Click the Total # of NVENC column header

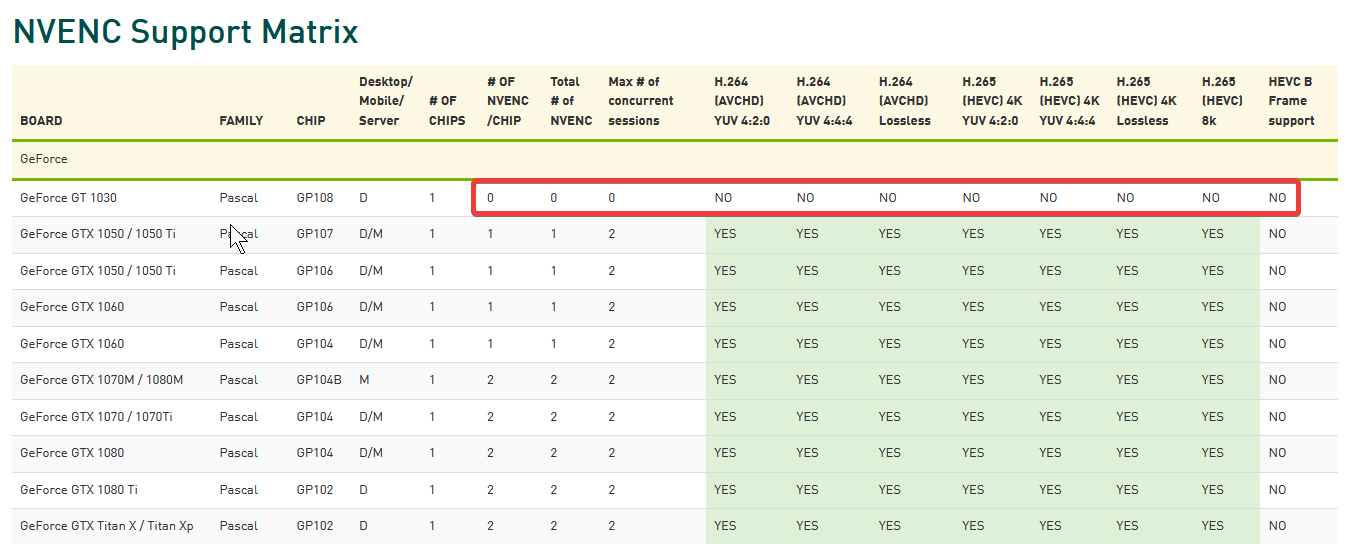pos(570,101)
